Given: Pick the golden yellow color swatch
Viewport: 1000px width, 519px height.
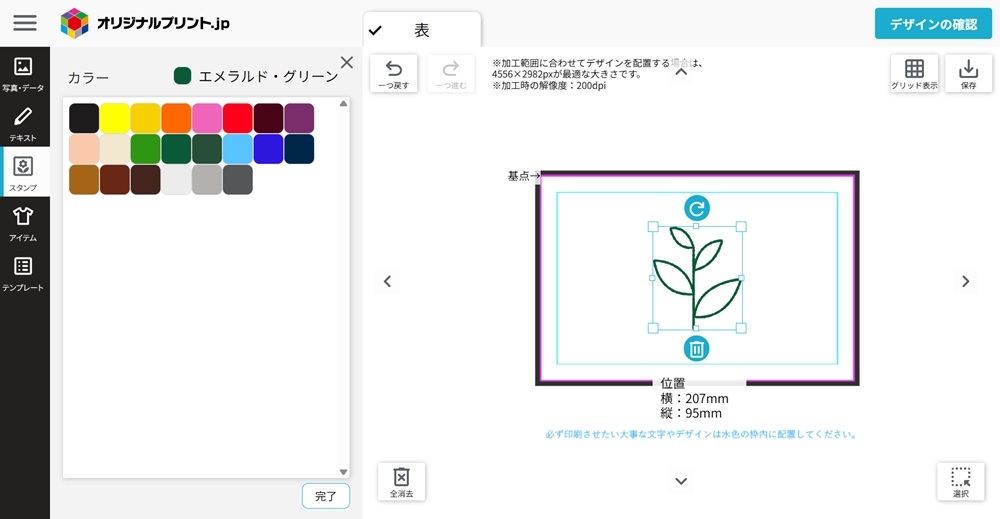Looking at the screenshot, I should point(145,118).
